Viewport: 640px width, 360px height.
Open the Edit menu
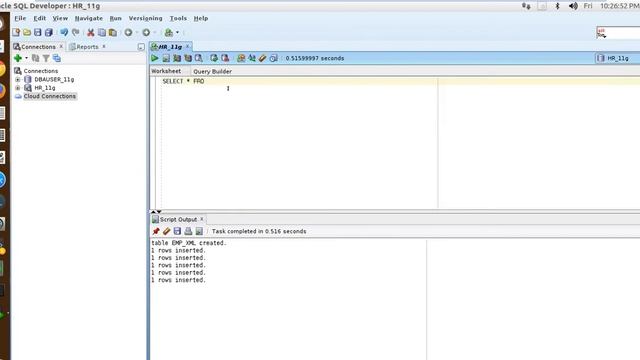point(40,18)
